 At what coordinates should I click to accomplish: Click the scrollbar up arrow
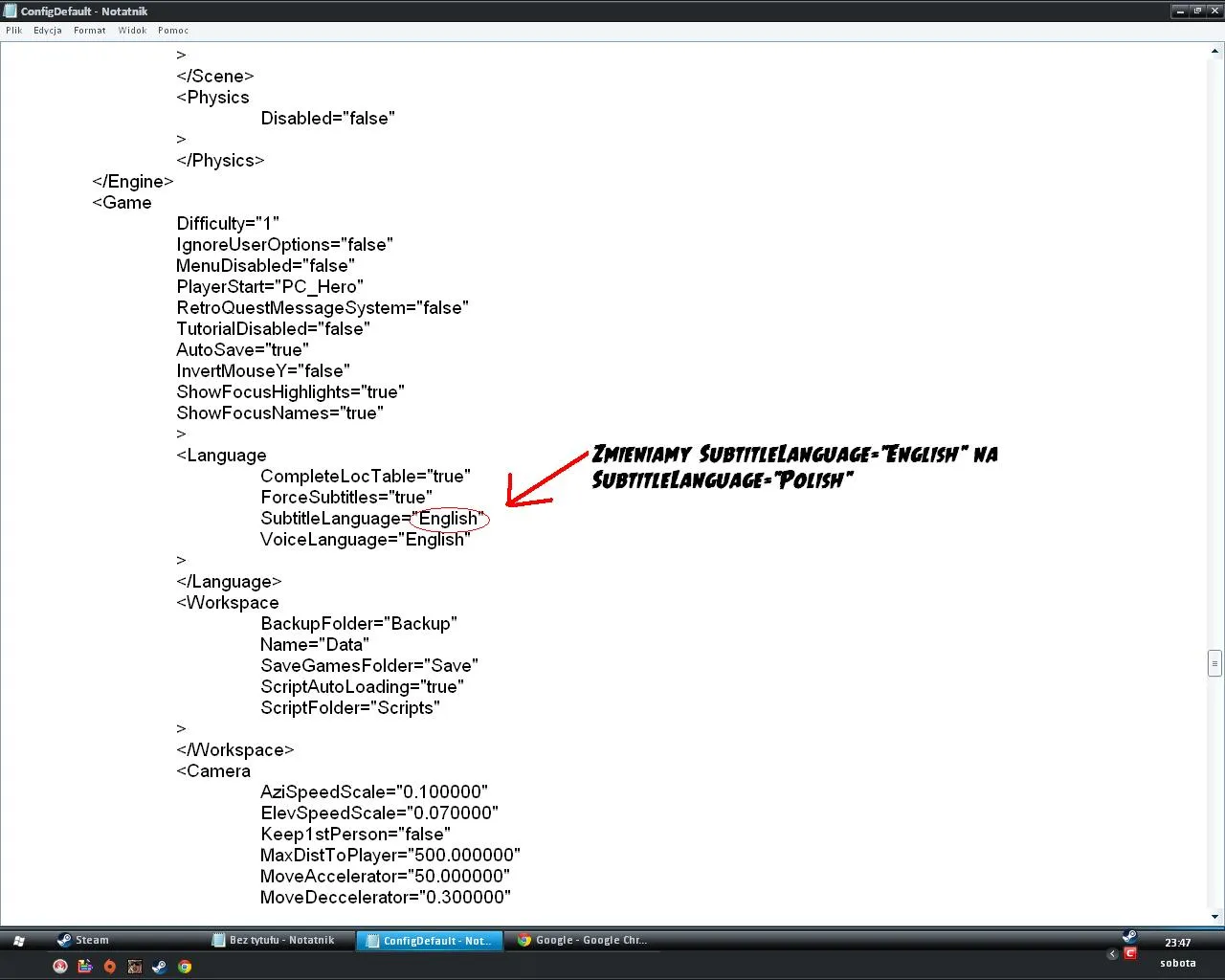coord(1214,52)
